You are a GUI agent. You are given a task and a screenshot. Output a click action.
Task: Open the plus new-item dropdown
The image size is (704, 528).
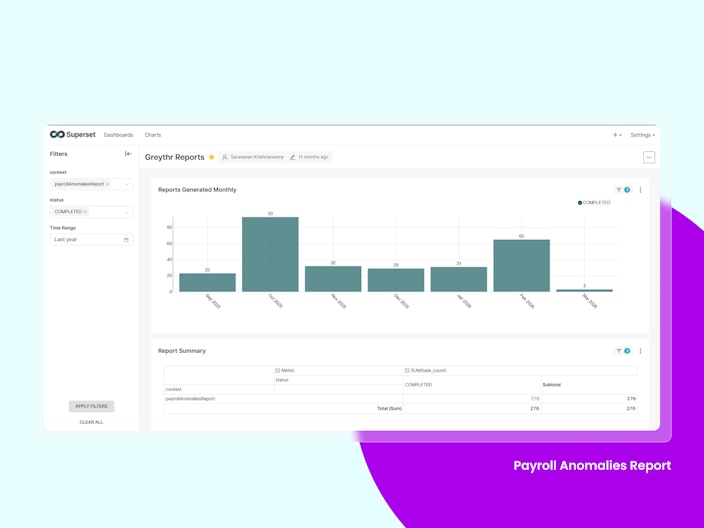(617, 135)
